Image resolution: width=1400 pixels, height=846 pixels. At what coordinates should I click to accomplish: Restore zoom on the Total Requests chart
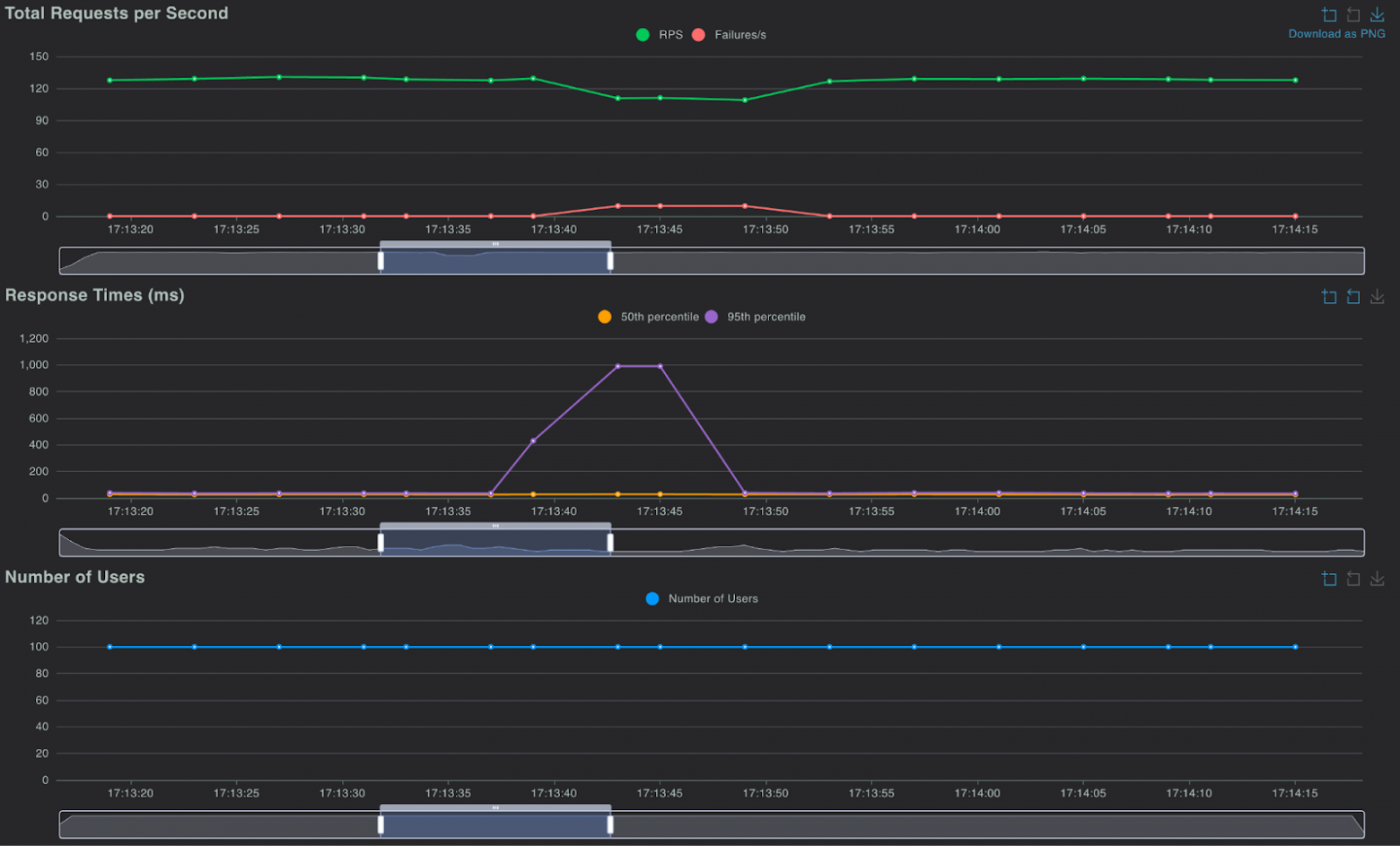pos(1353,14)
